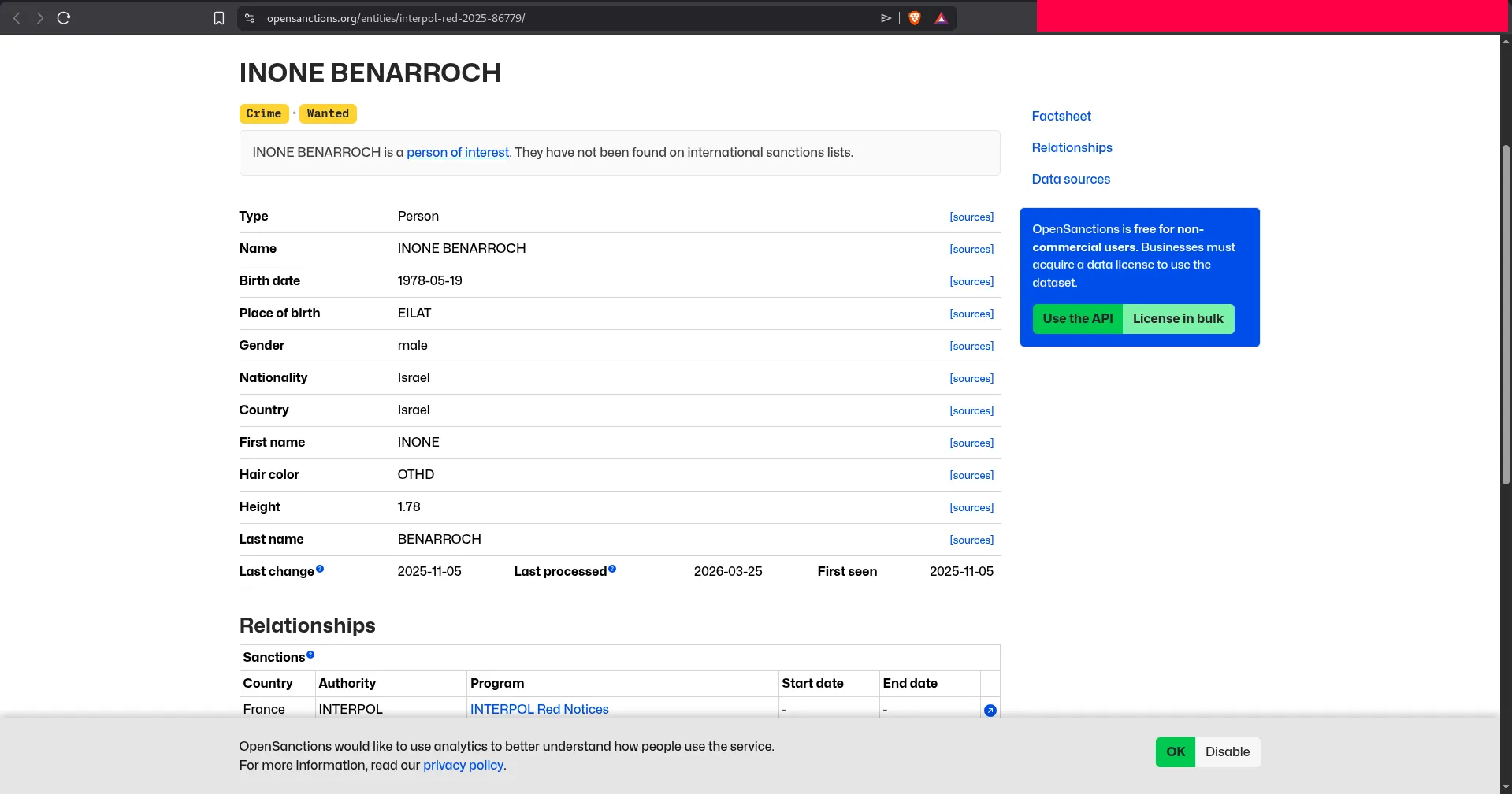1512x794 pixels.
Task: Show sources for Birth date row
Action: (x=971, y=281)
